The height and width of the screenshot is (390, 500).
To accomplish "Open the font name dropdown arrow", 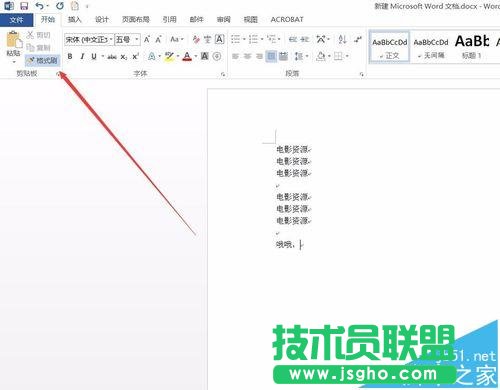I will [x=111, y=40].
